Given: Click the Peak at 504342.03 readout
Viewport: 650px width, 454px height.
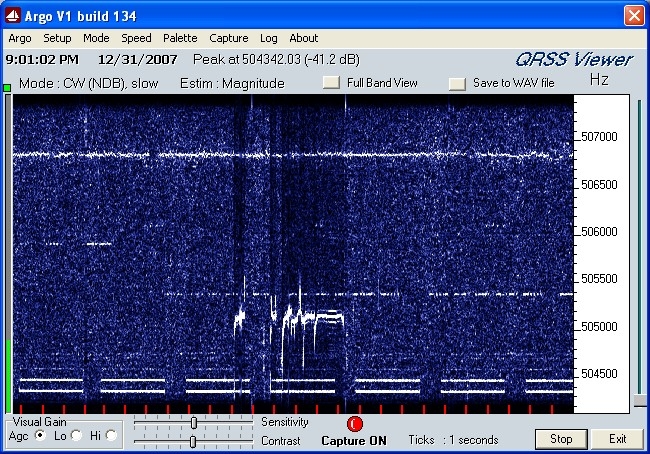Looking at the screenshot, I should (x=276, y=60).
